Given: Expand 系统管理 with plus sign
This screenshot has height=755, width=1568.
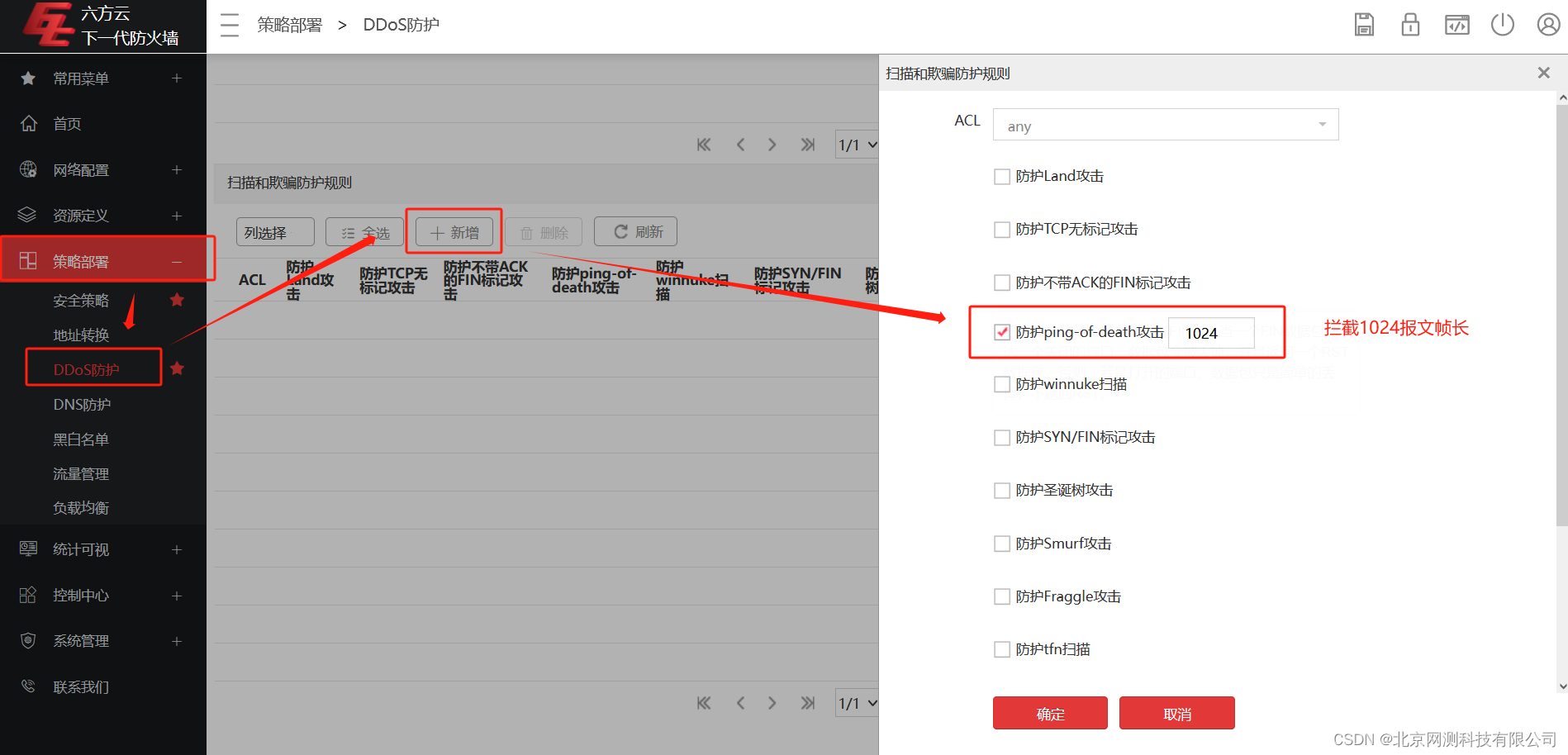Looking at the screenshot, I should click(x=177, y=641).
